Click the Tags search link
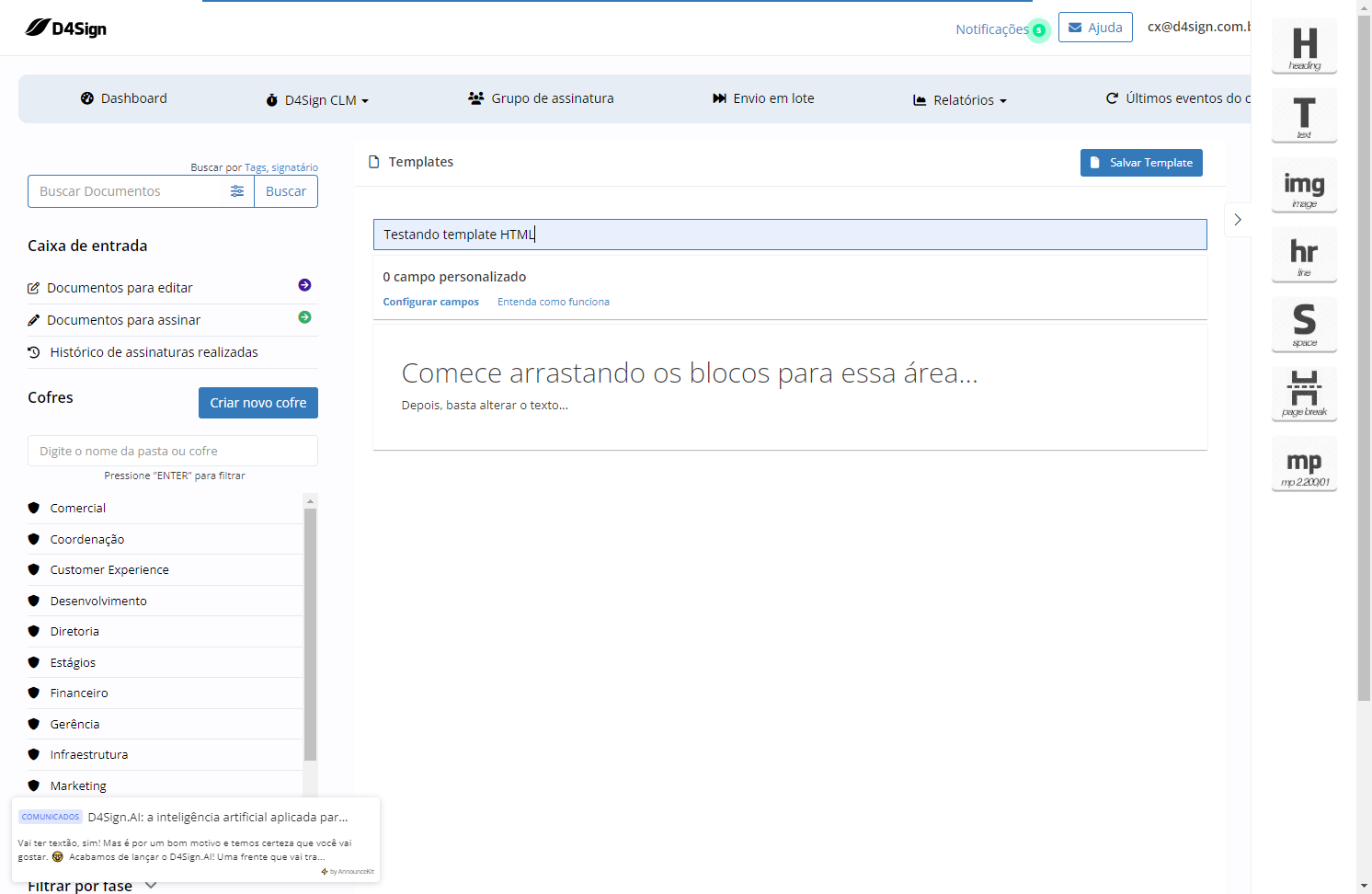 [256, 167]
